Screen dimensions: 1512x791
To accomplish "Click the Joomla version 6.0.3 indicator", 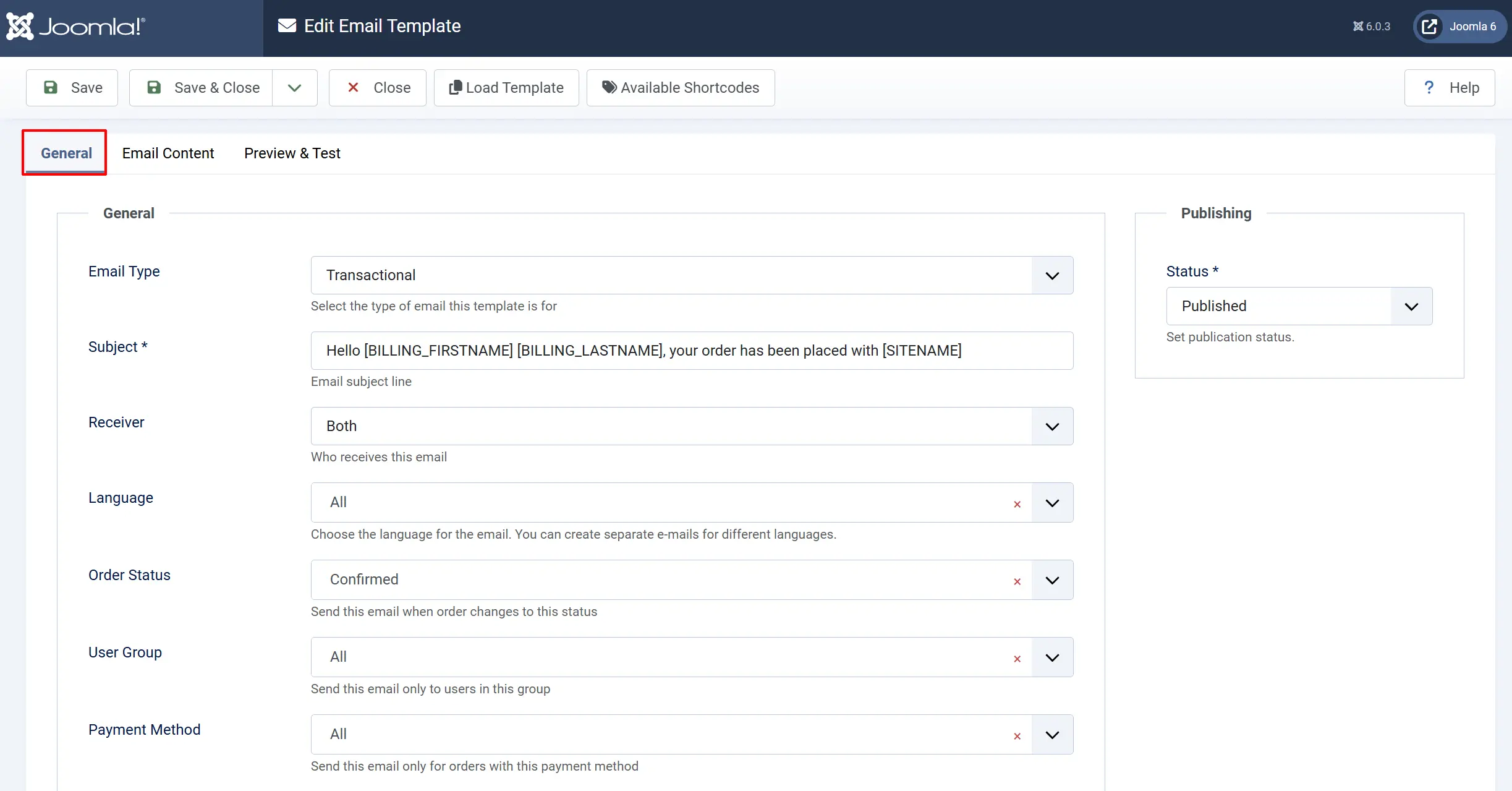I will (x=1371, y=27).
